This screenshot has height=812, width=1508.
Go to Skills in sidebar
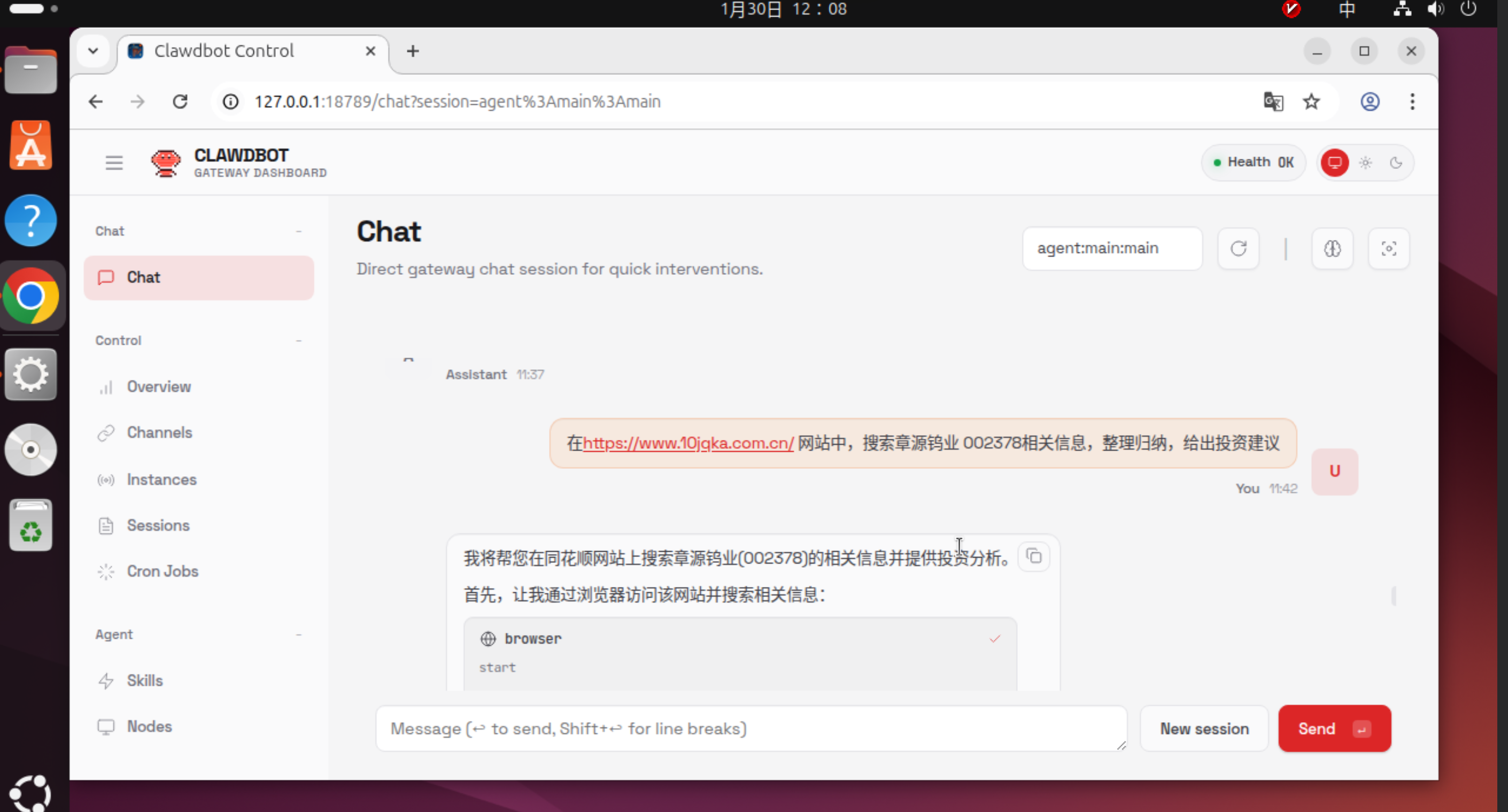144,681
